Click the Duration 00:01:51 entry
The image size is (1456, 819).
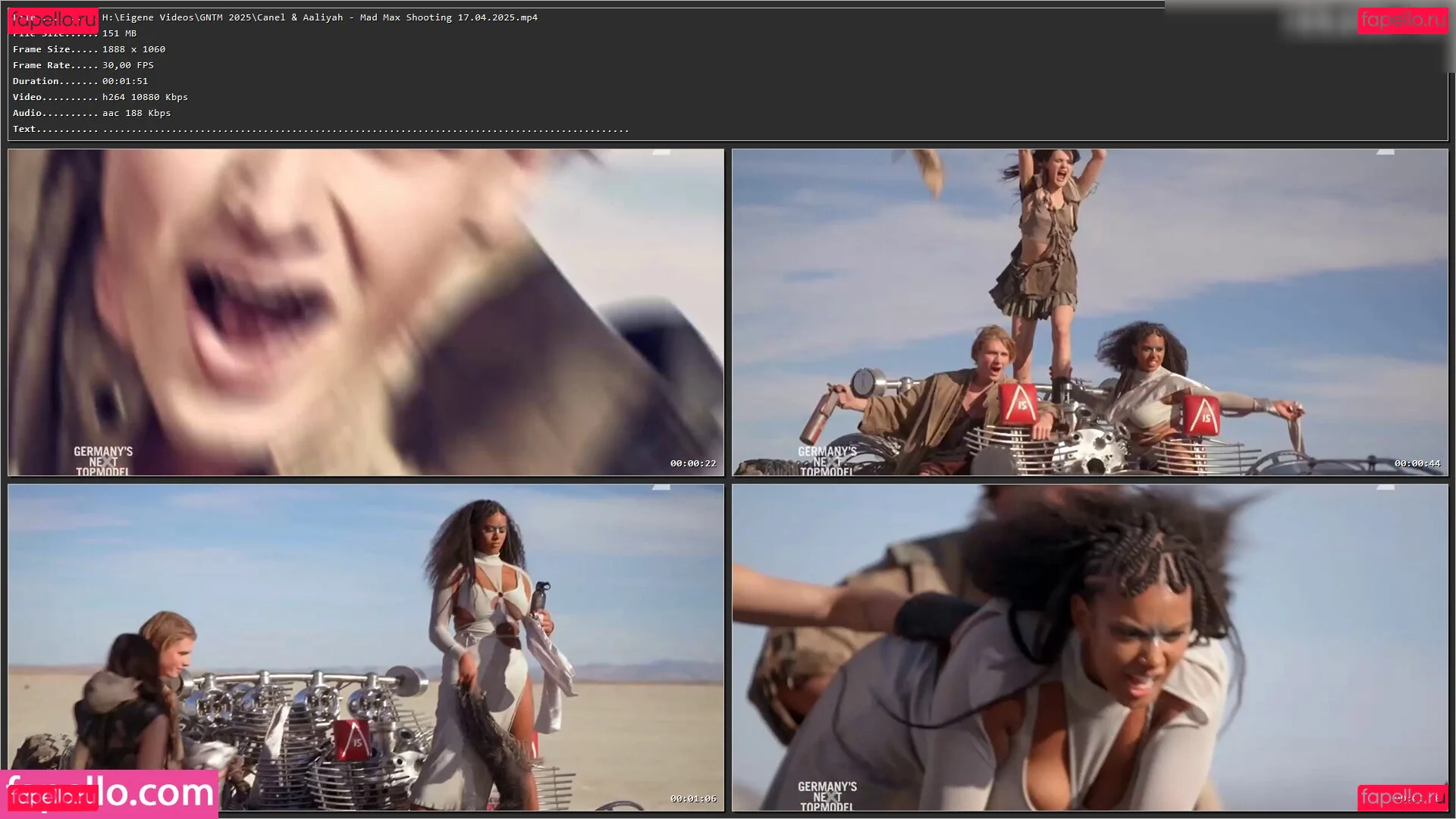tap(125, 81)
